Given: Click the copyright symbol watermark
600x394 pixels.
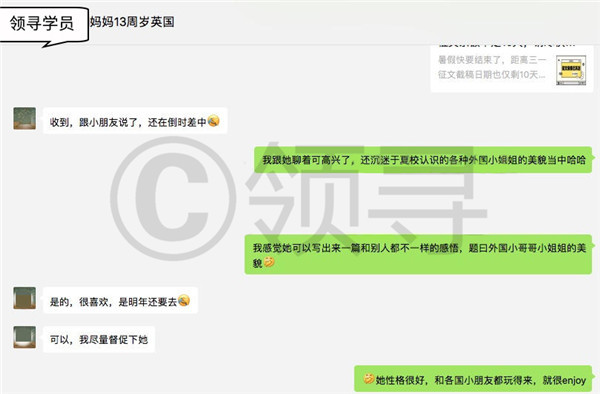Looking at the screenshot, I should [x=173, y=198].
